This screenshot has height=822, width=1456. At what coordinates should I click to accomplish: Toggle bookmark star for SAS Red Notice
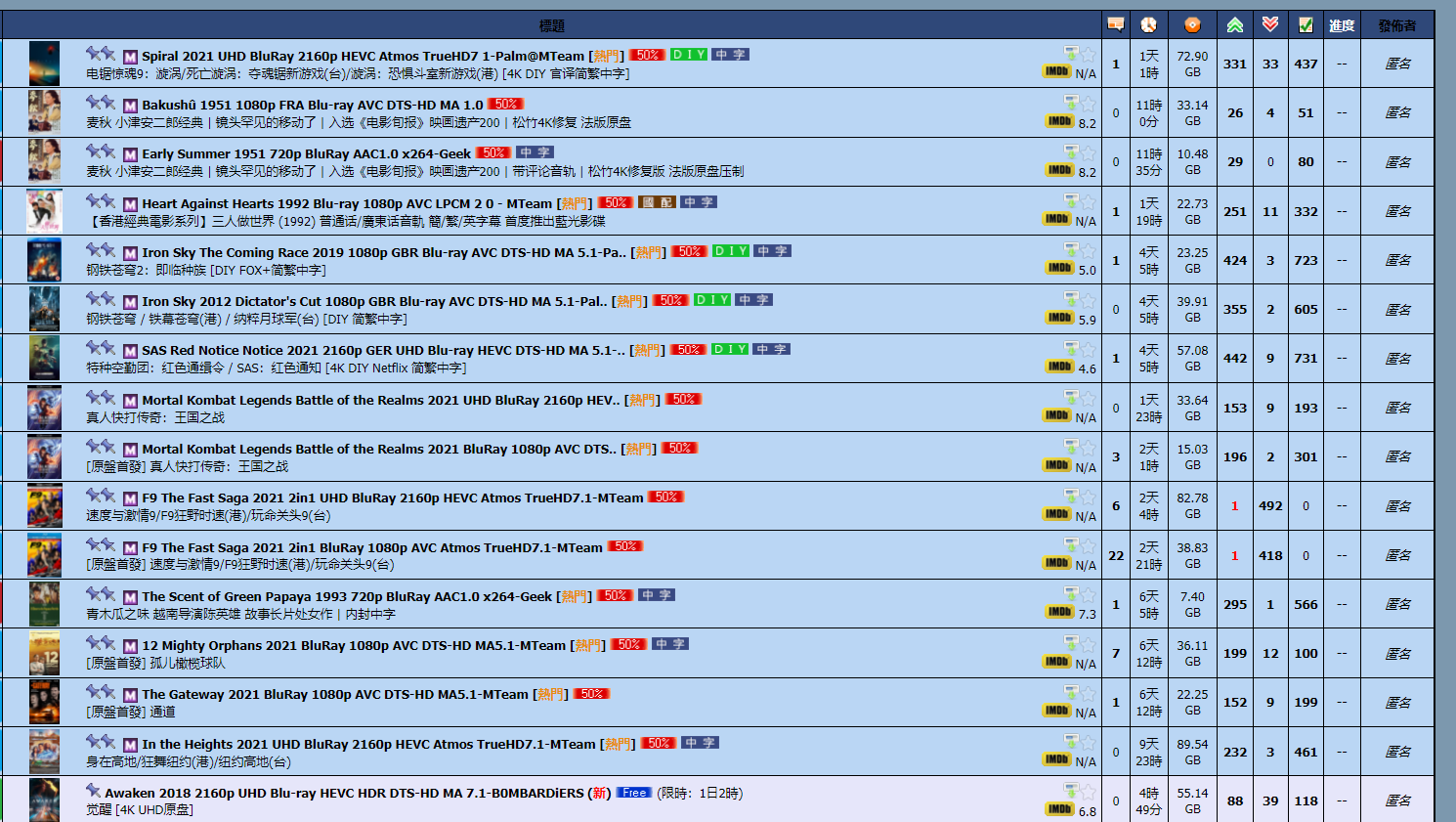point(1088,349)
